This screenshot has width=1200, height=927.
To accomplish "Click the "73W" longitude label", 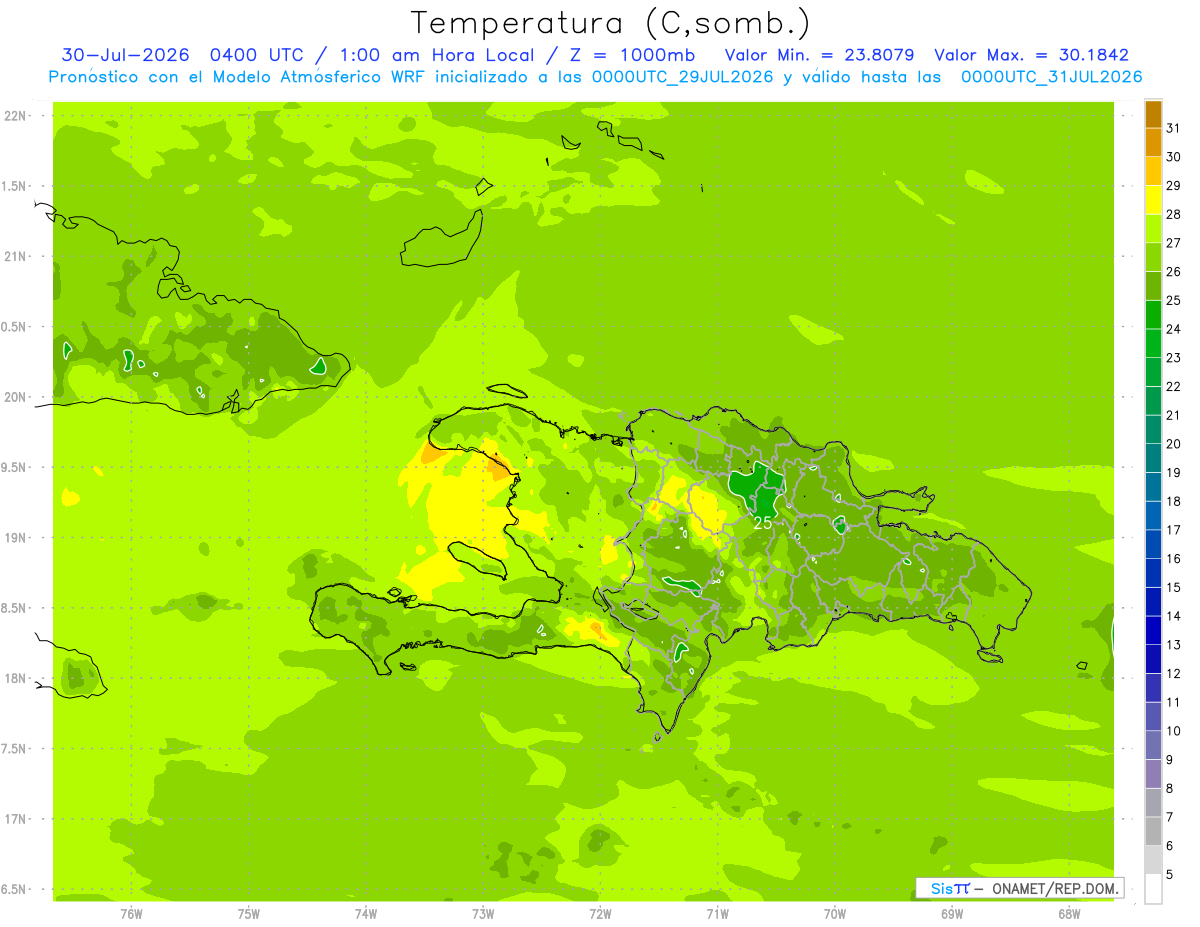I will 483,913.
